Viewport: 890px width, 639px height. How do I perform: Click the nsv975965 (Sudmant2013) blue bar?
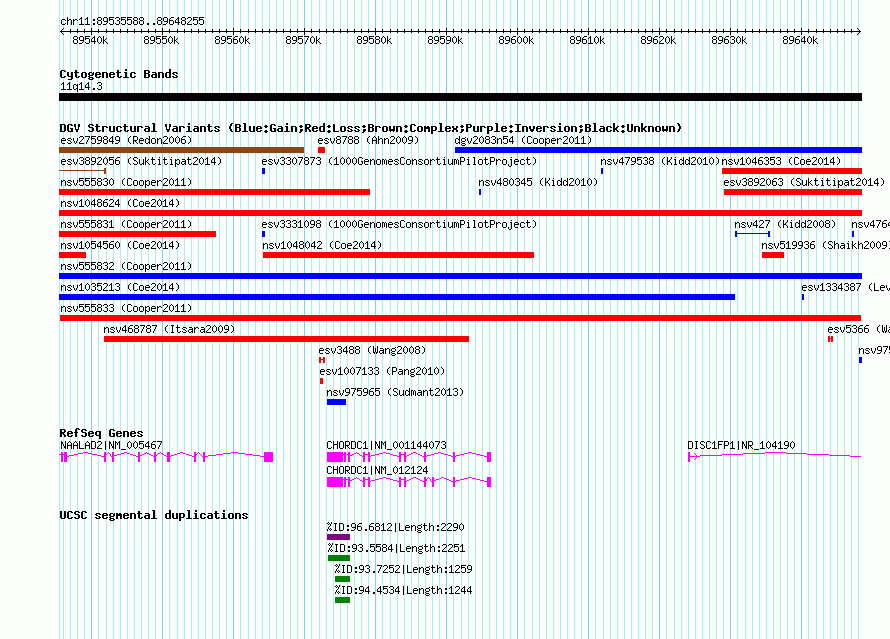(337, 402)
